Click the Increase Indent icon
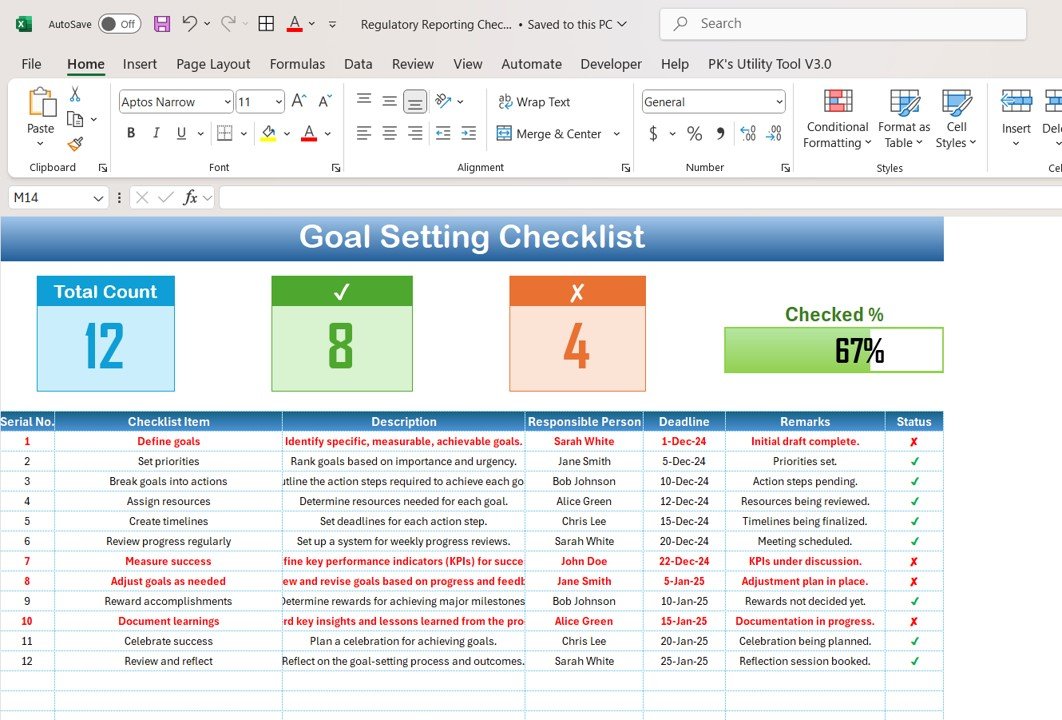1062x720 pixels. tap(469, 133)
